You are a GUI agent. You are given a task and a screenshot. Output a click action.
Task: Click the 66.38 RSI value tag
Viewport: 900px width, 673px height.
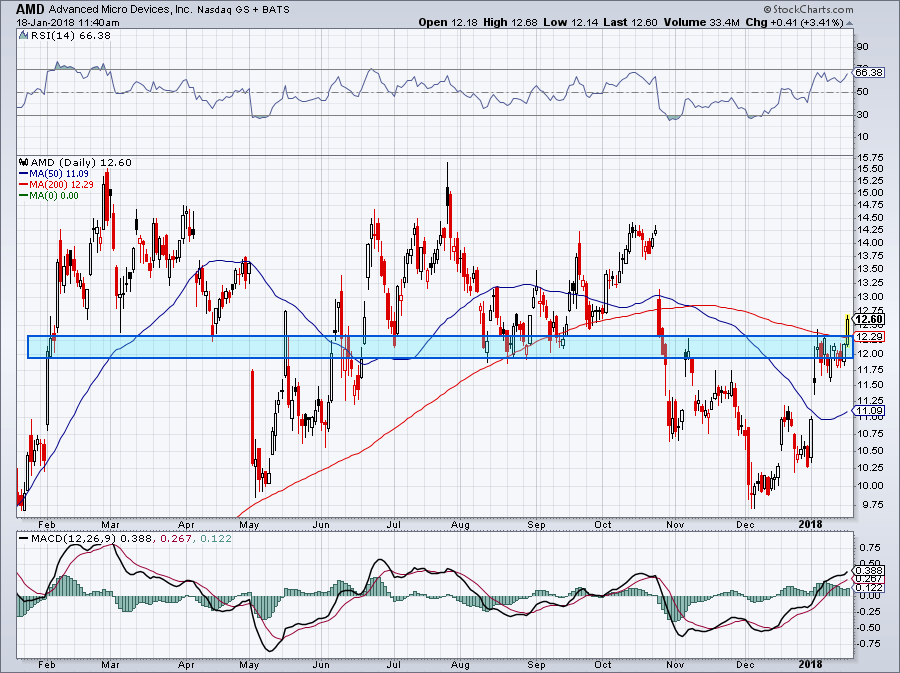pyautogui.click(x=869, y=73)
